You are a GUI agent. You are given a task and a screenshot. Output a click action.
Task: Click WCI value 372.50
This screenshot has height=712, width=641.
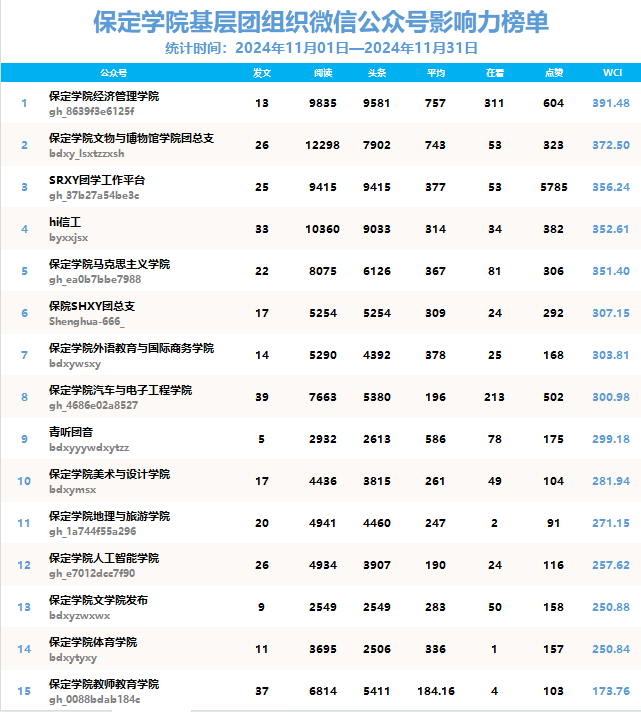[611, 145]
